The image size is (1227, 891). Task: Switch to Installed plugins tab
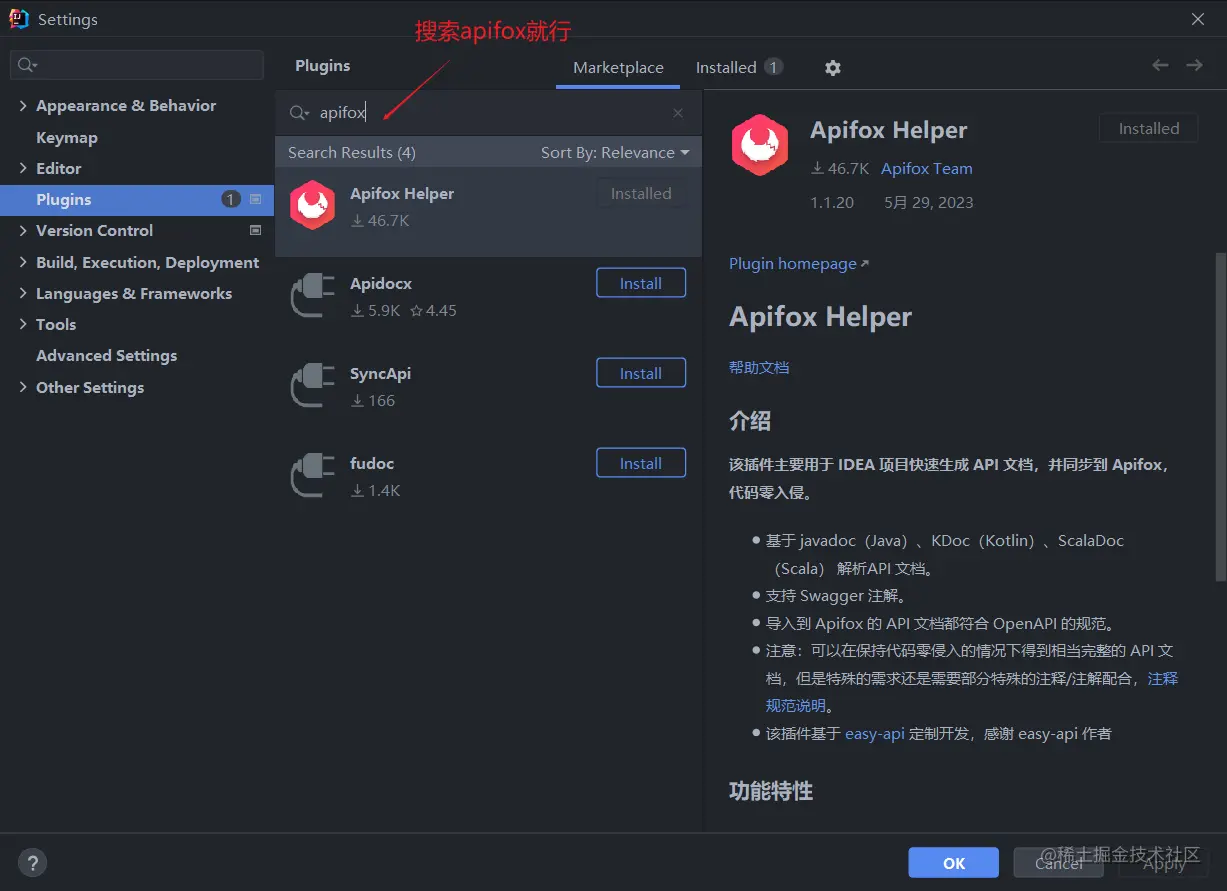(739, 68)
